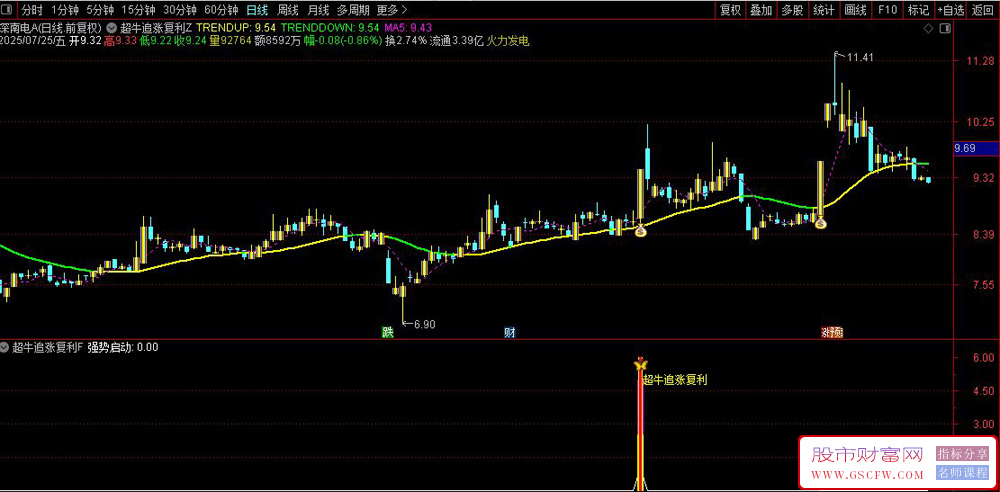Image resolution: width=1000 pixels, height=492 pixels.
Task: Click the 超牛追涨复利 signal label
Action: [x=675, y=380]
